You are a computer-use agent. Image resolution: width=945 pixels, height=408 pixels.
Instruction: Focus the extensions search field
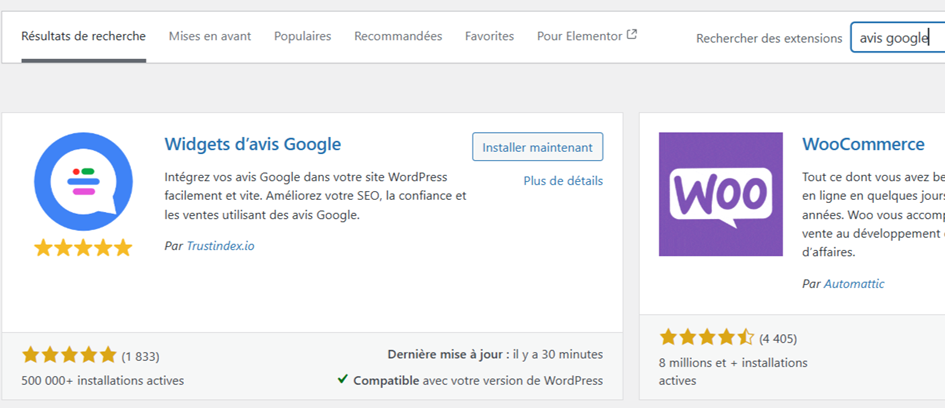897,38
